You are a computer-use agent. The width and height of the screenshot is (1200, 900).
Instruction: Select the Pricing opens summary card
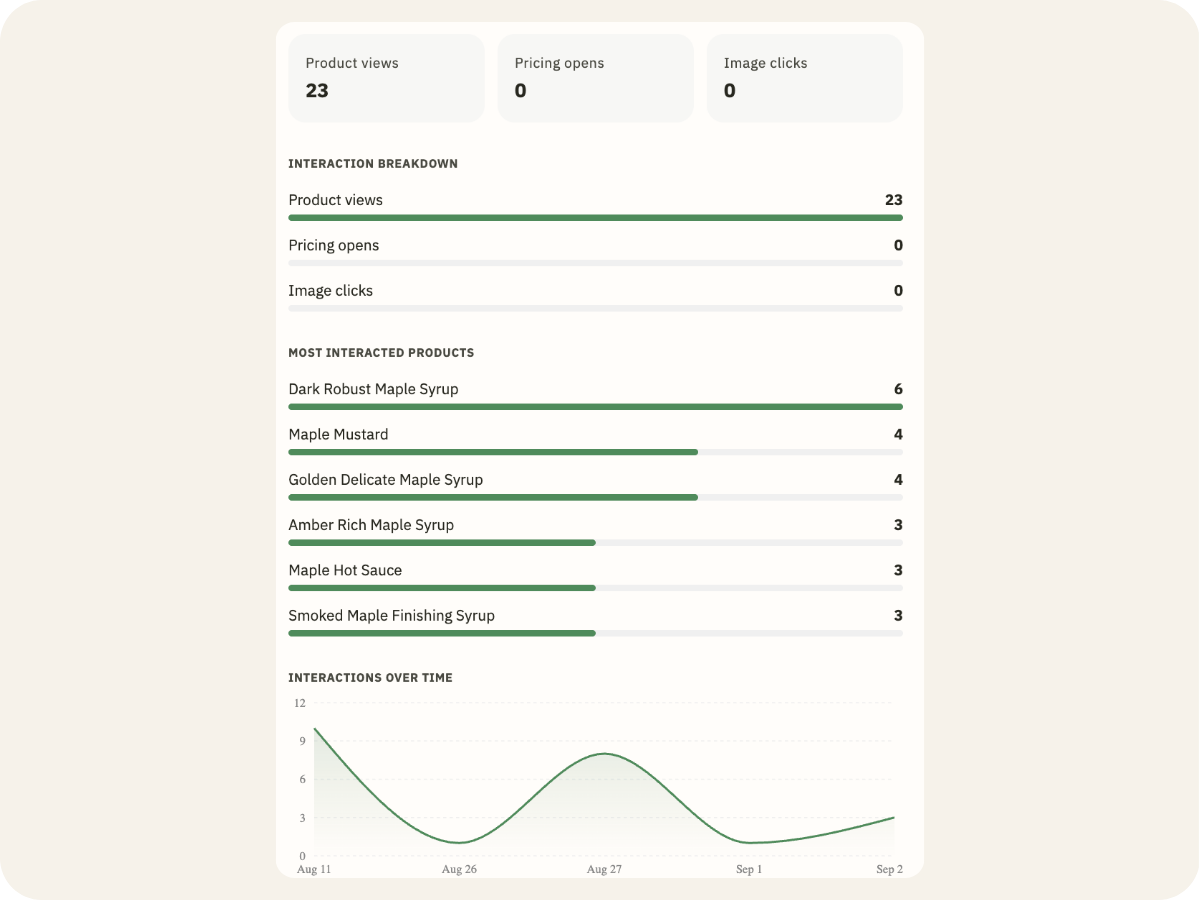point(595,78)
